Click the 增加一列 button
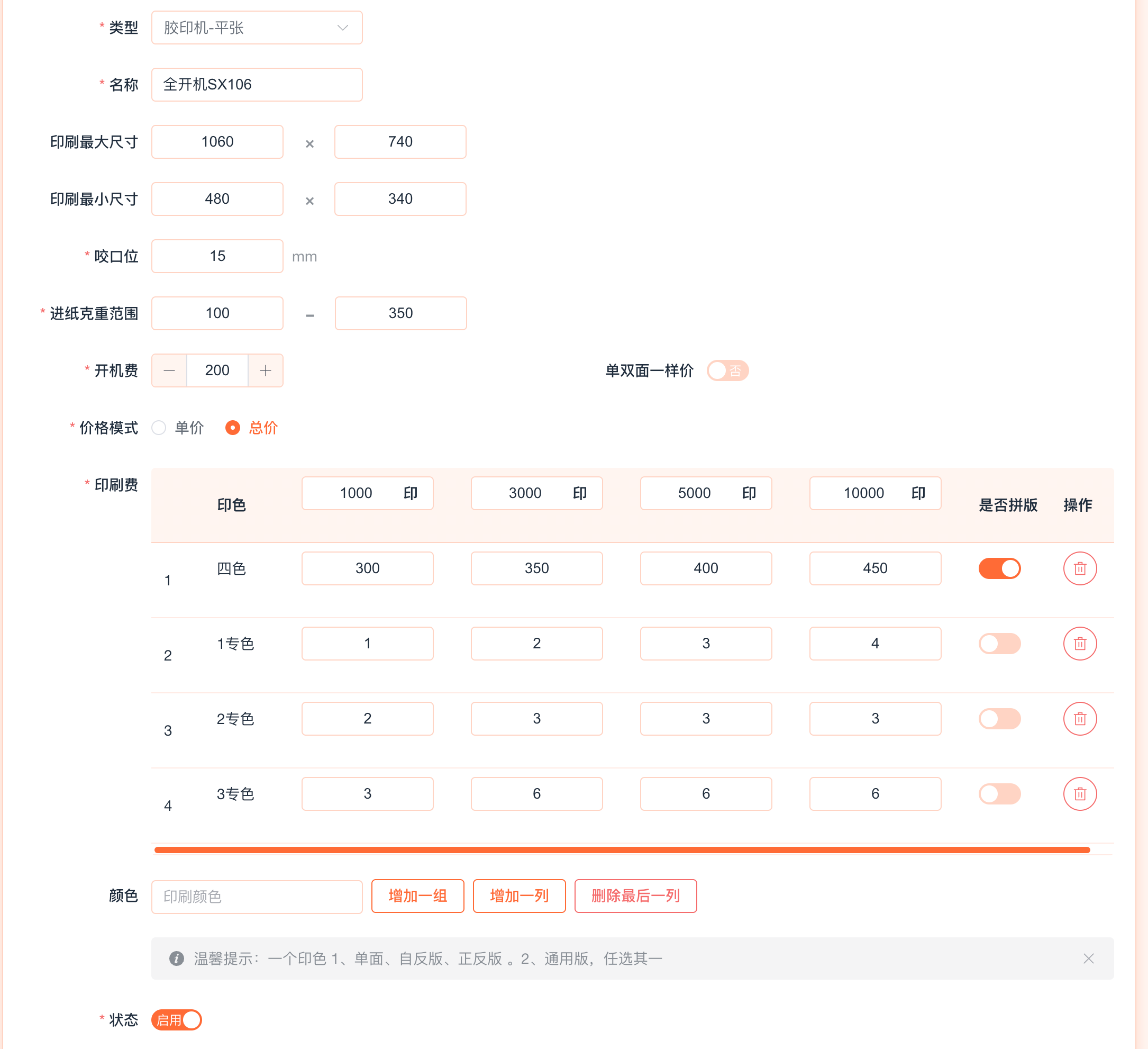This screenshot has height=1049, width=1148. pos(519,896)
